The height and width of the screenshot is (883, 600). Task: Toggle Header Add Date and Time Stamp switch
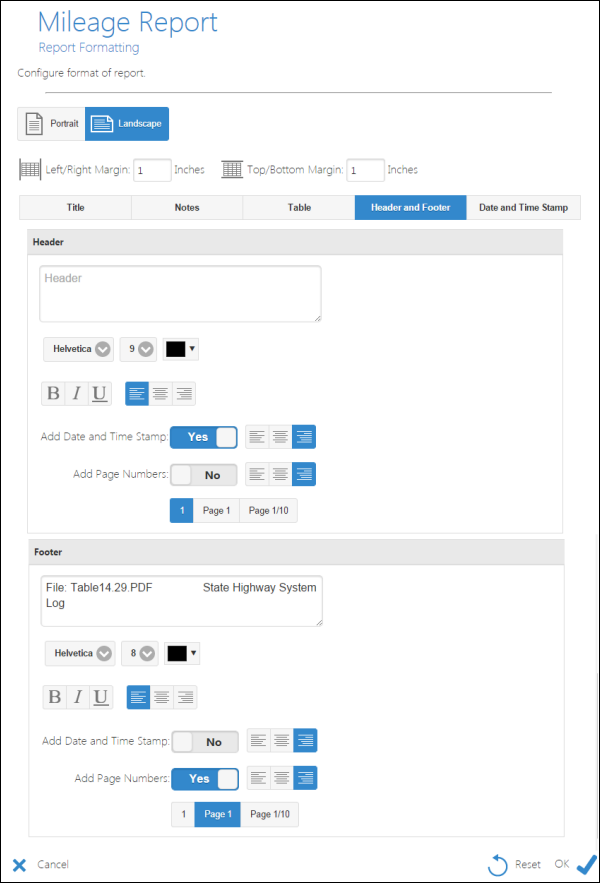click(204, 437)
